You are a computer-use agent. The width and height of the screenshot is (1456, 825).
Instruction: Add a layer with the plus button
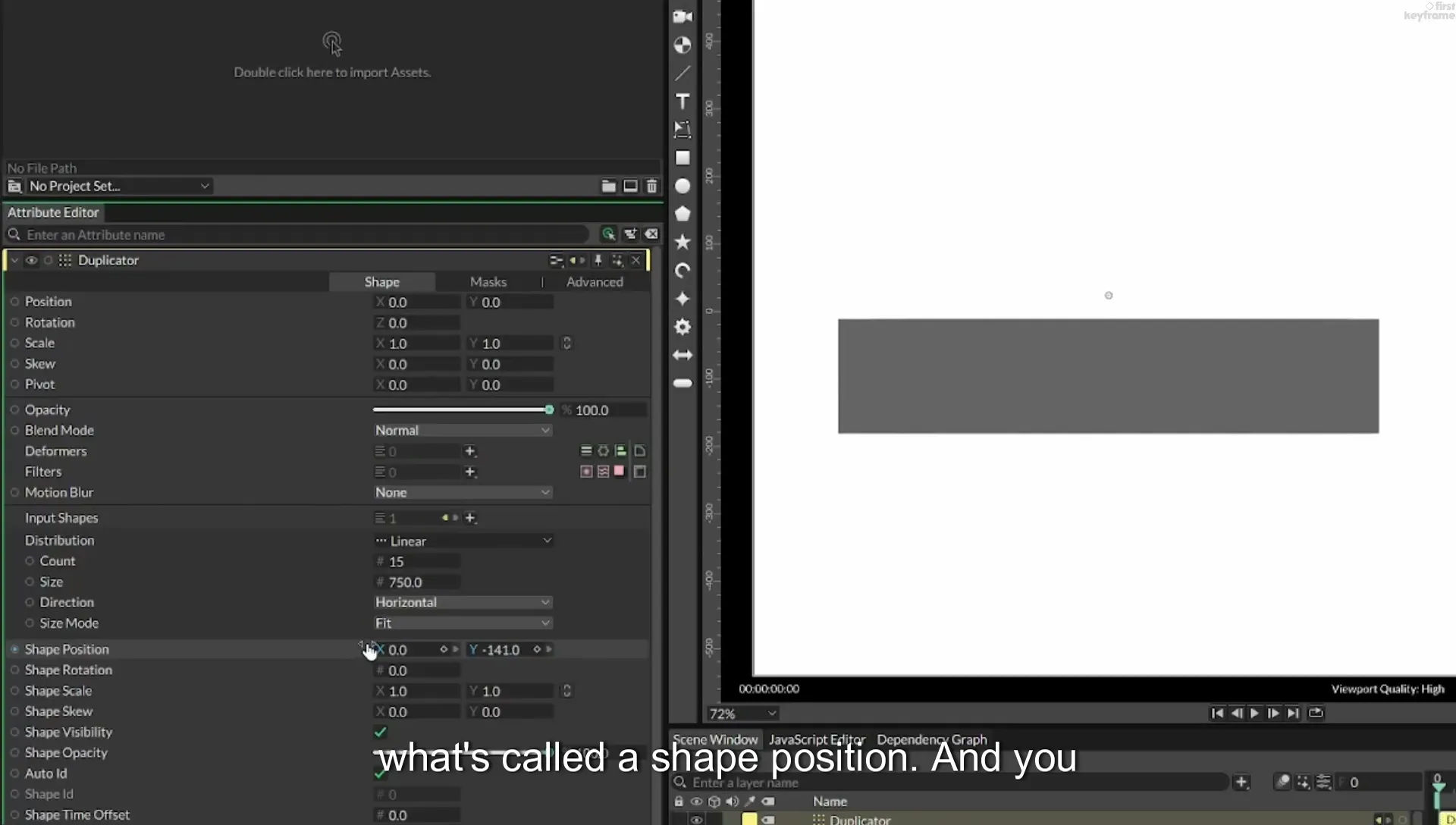coord(1241,782)
